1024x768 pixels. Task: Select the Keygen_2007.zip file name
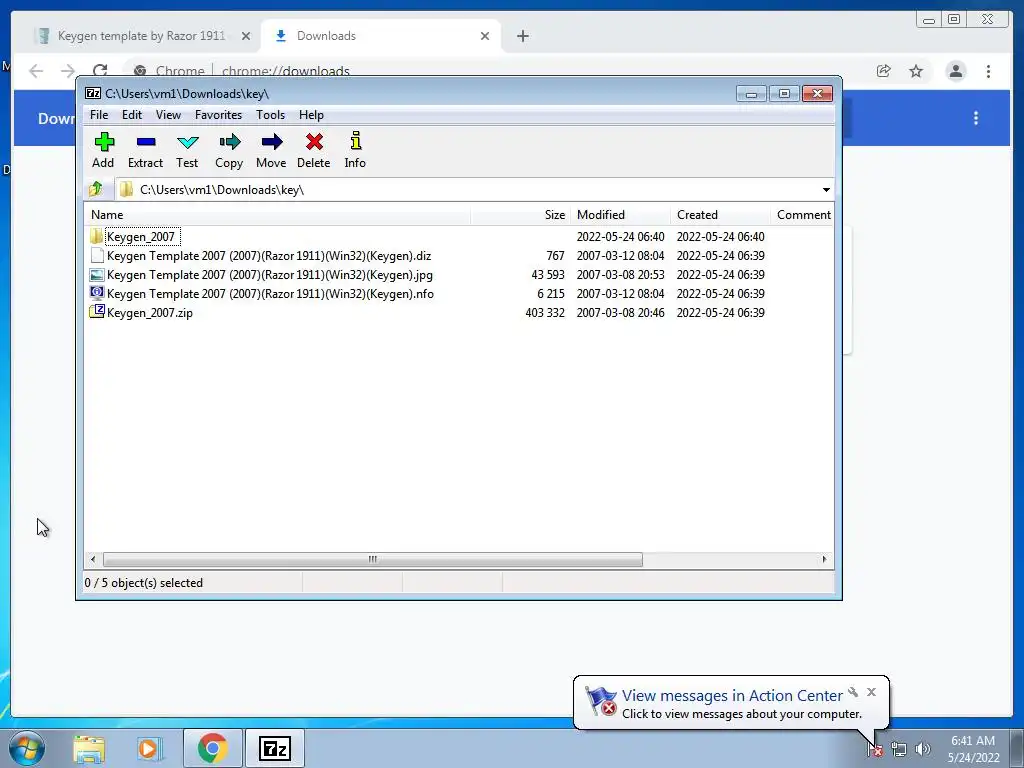point(150,313)
